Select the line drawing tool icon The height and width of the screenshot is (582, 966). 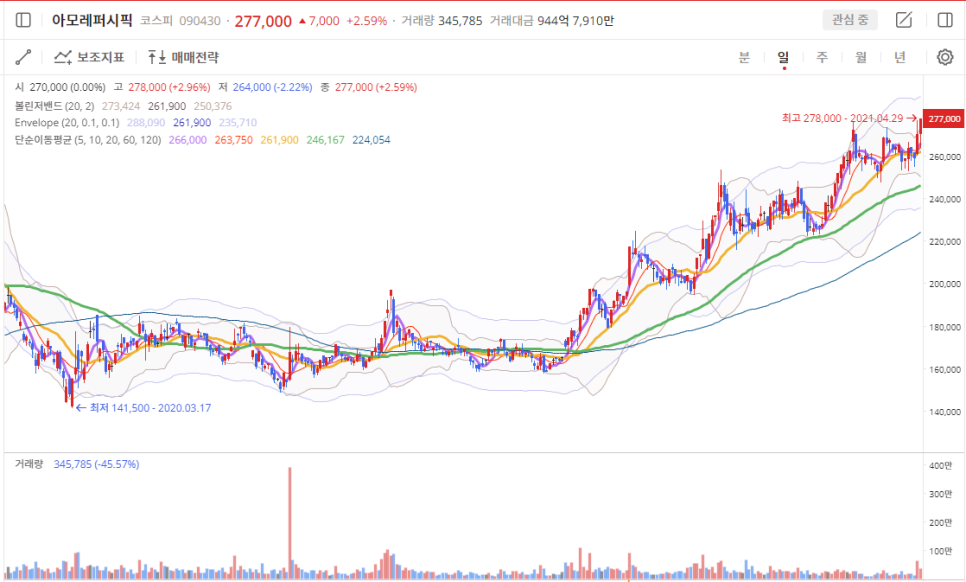coord(23,57)
